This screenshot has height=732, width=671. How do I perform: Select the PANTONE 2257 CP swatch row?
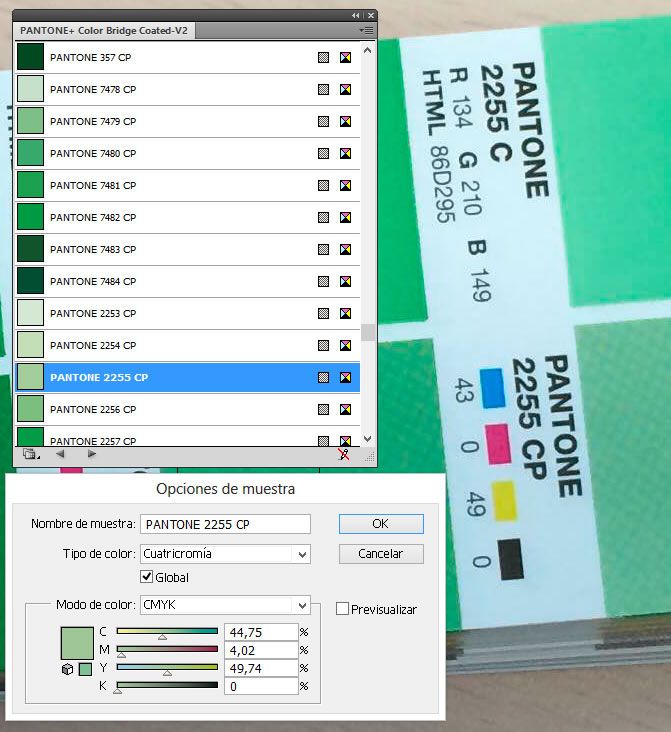coord(188,436)
